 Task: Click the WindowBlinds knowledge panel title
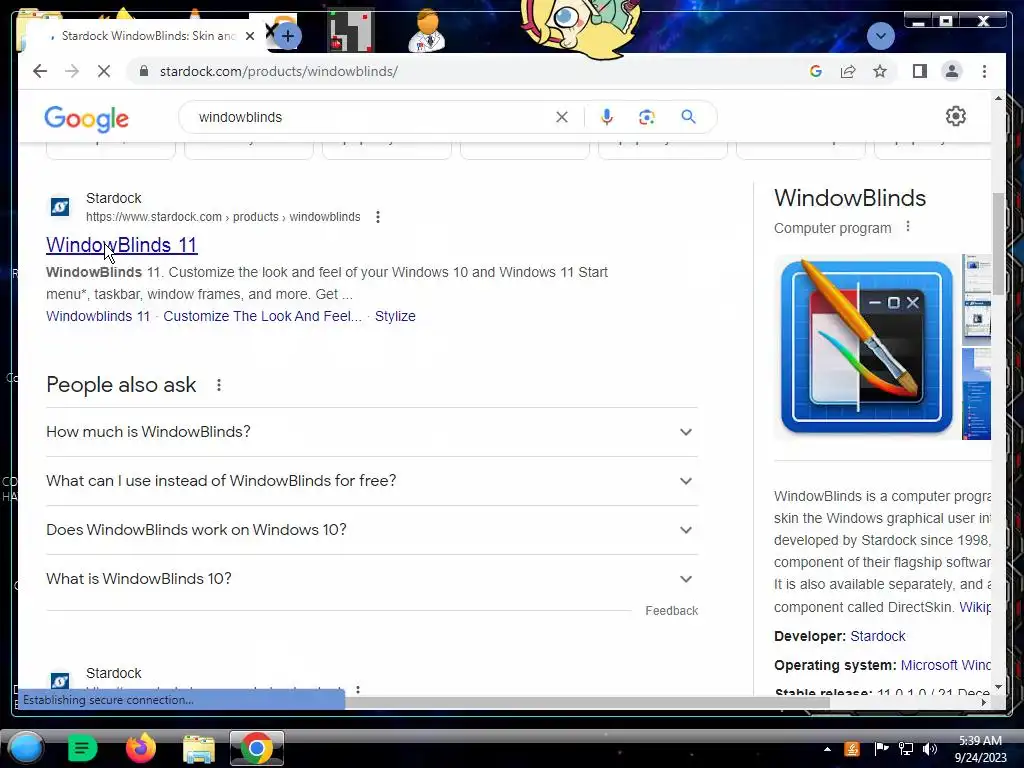click(850, 198)
